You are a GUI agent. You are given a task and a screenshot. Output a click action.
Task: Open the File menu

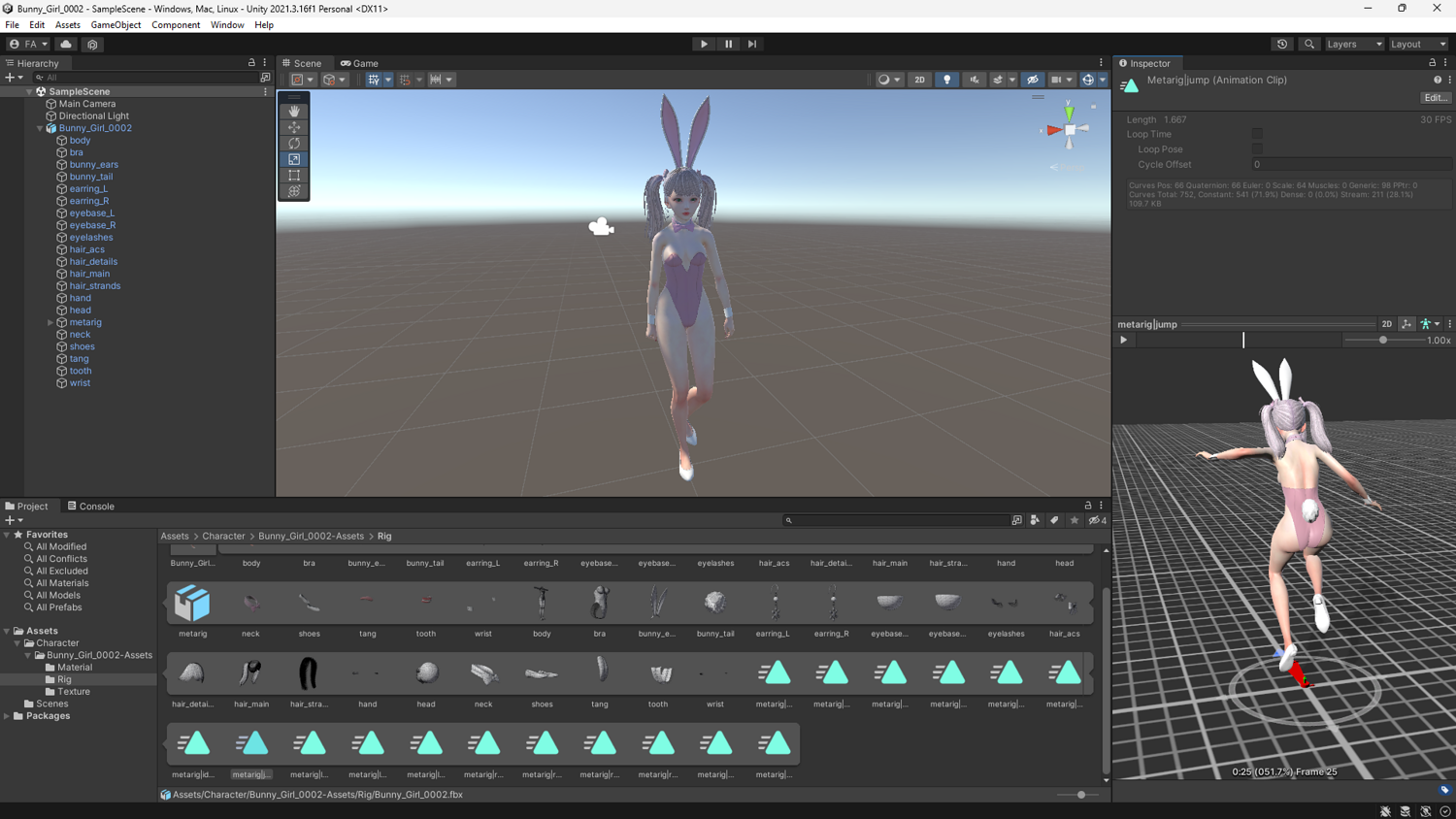(x=12, y=25)
